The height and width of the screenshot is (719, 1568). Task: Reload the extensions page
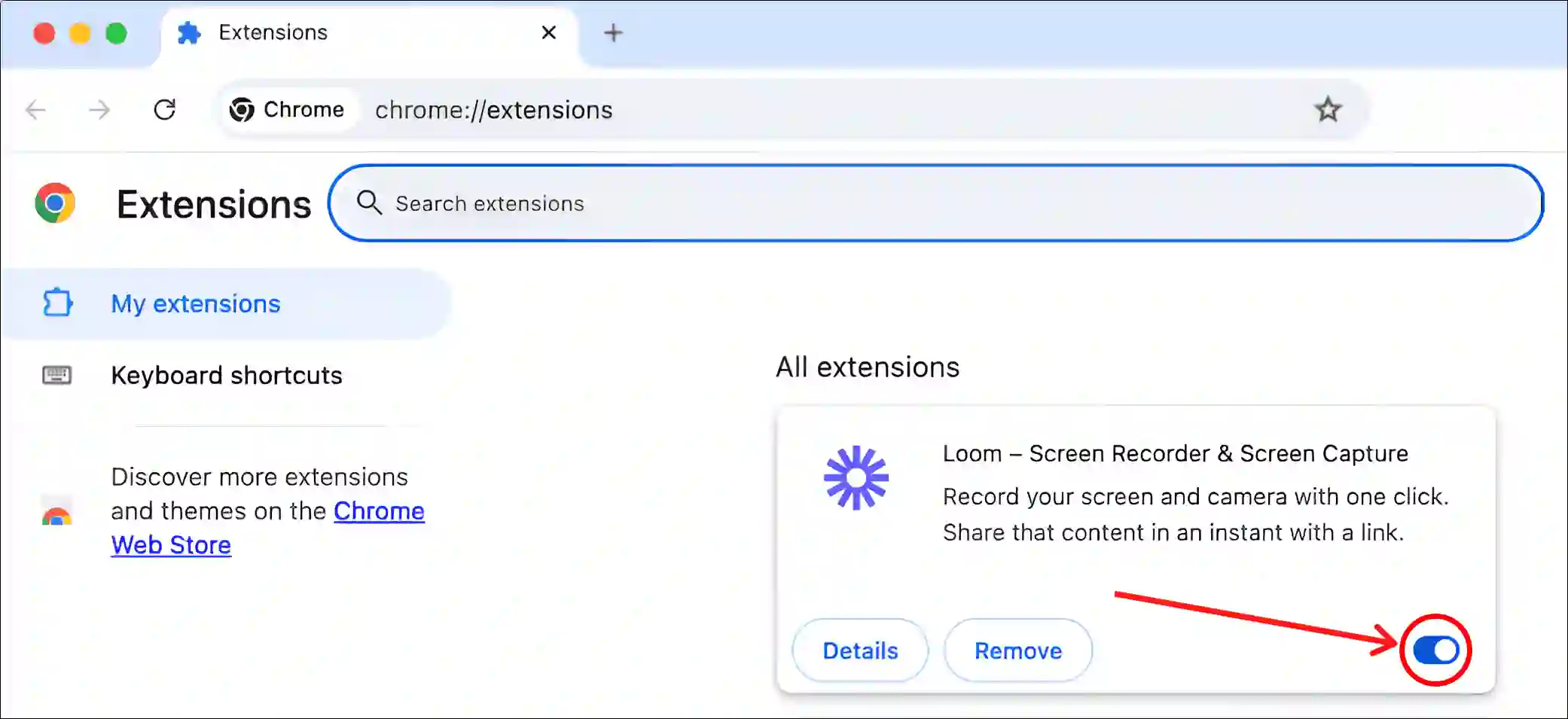click(x=164, y=110)
